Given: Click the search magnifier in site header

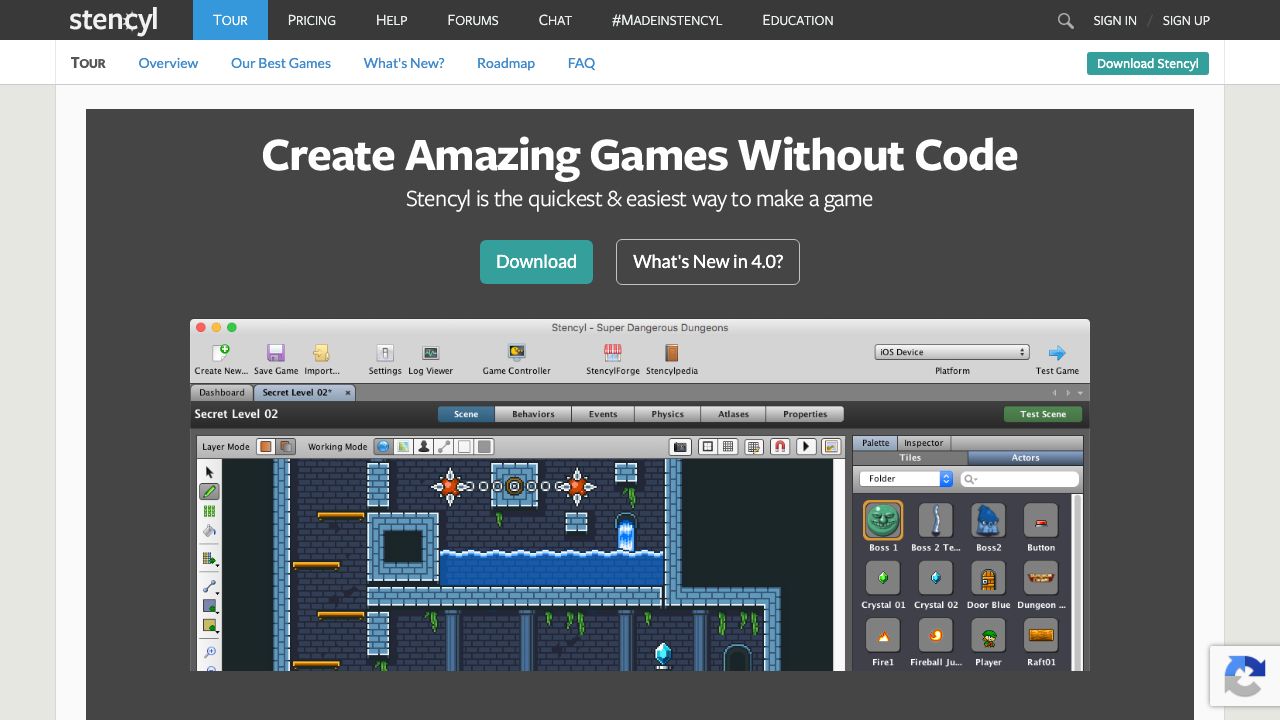Looking at the screenshot, I should pyautogui.click(x=1065, y=20).
